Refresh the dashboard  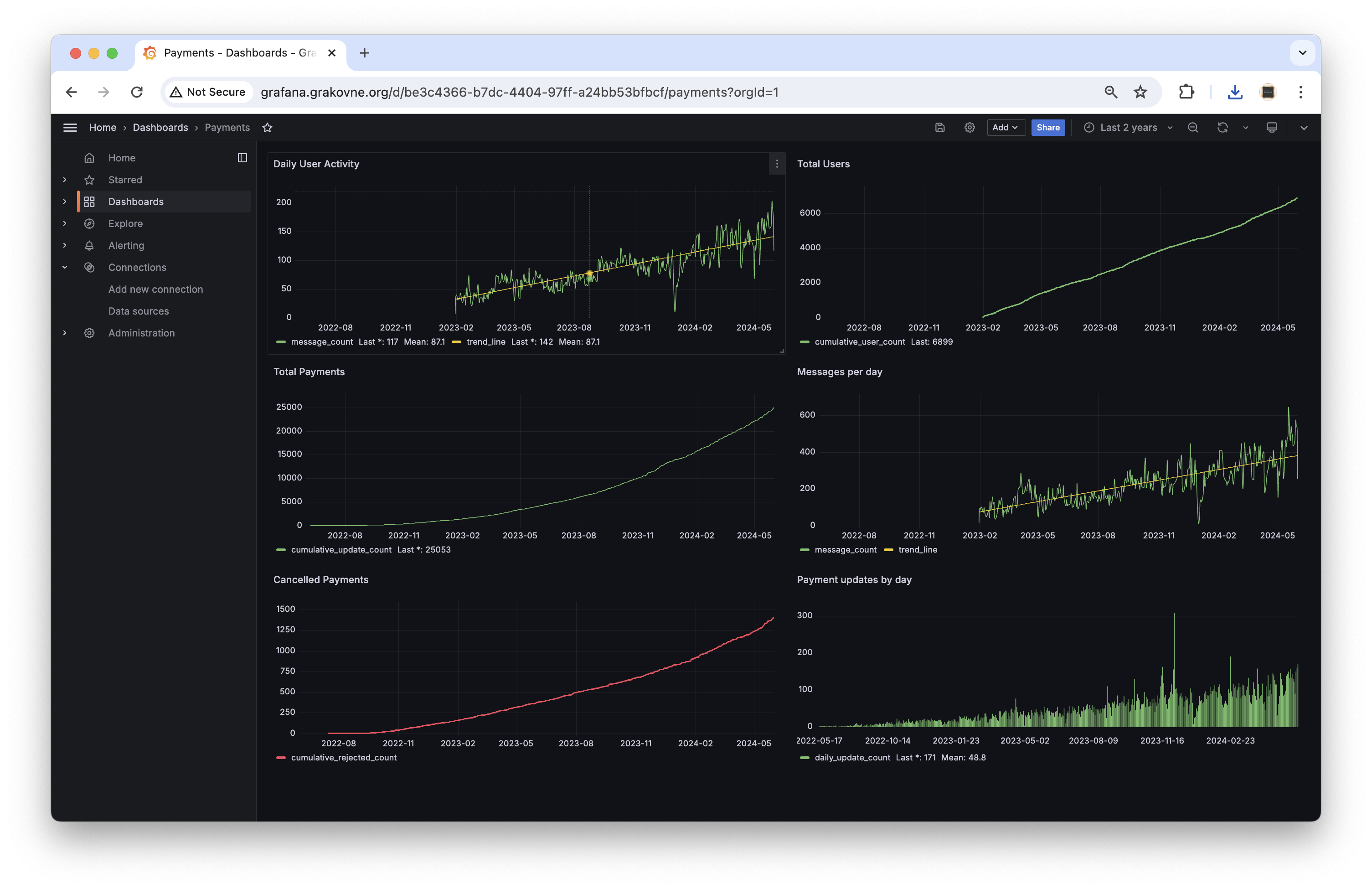[x=1222, y=127]
